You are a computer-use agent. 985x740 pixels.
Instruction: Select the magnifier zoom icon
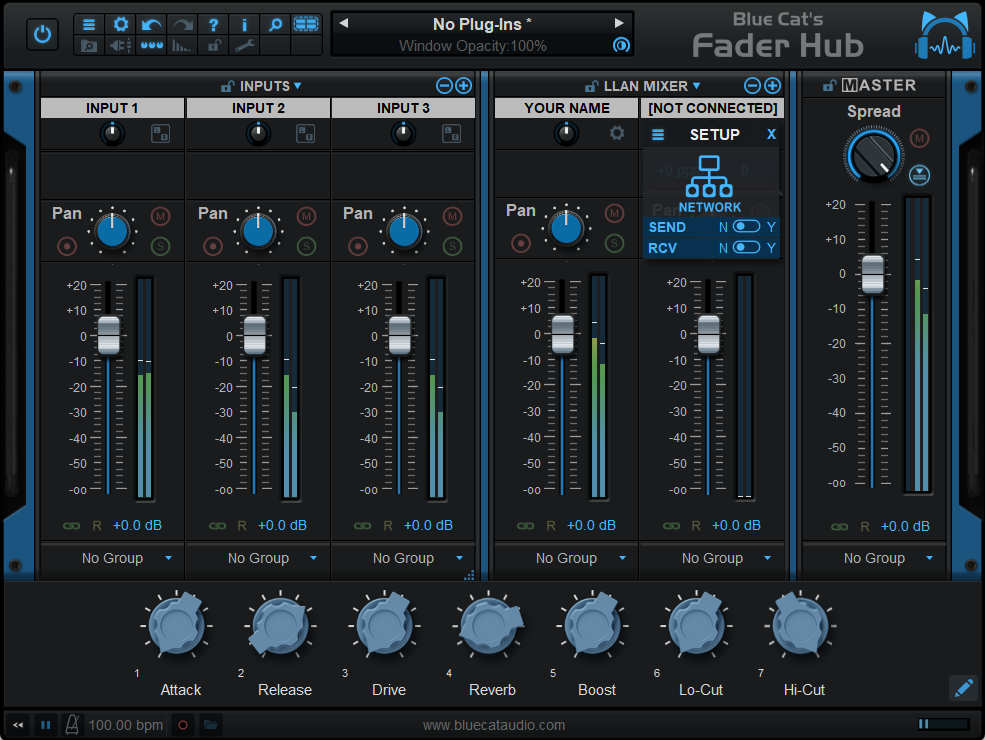[274, 24]
